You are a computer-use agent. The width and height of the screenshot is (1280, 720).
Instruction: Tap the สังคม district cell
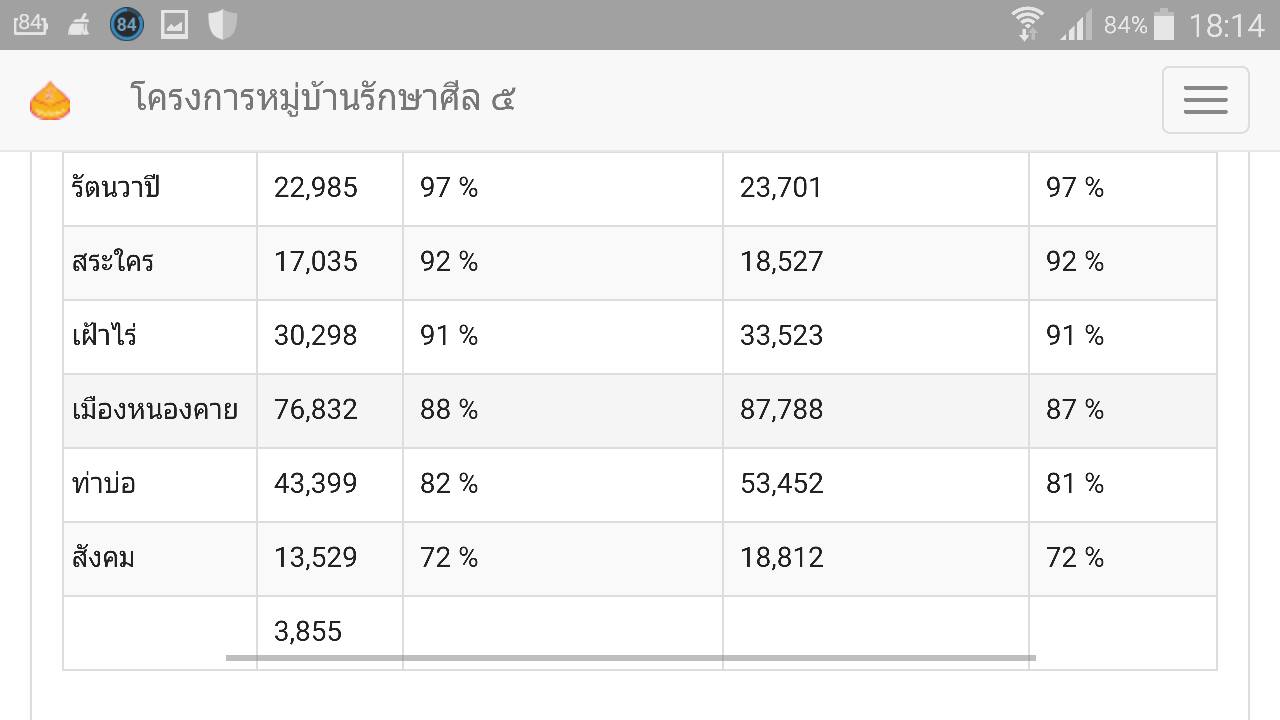point(160,559)
